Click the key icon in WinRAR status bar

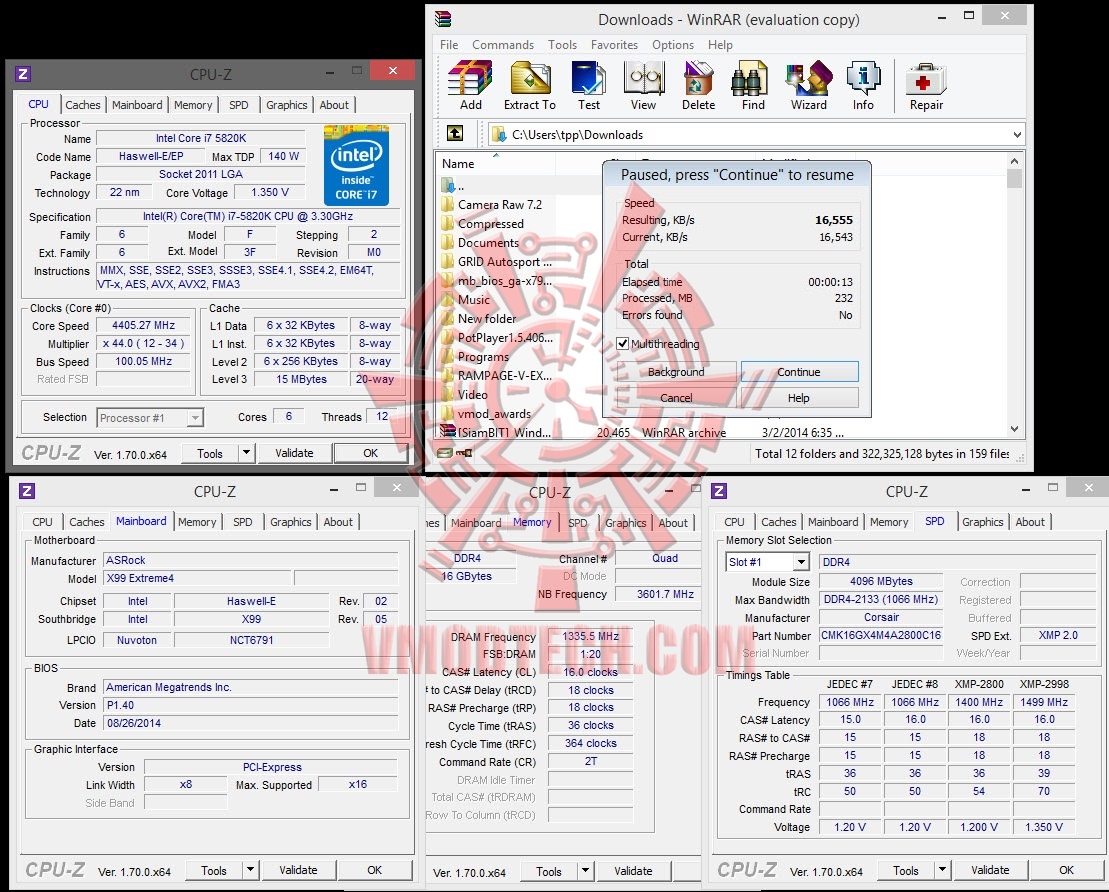tap(464, 453)
